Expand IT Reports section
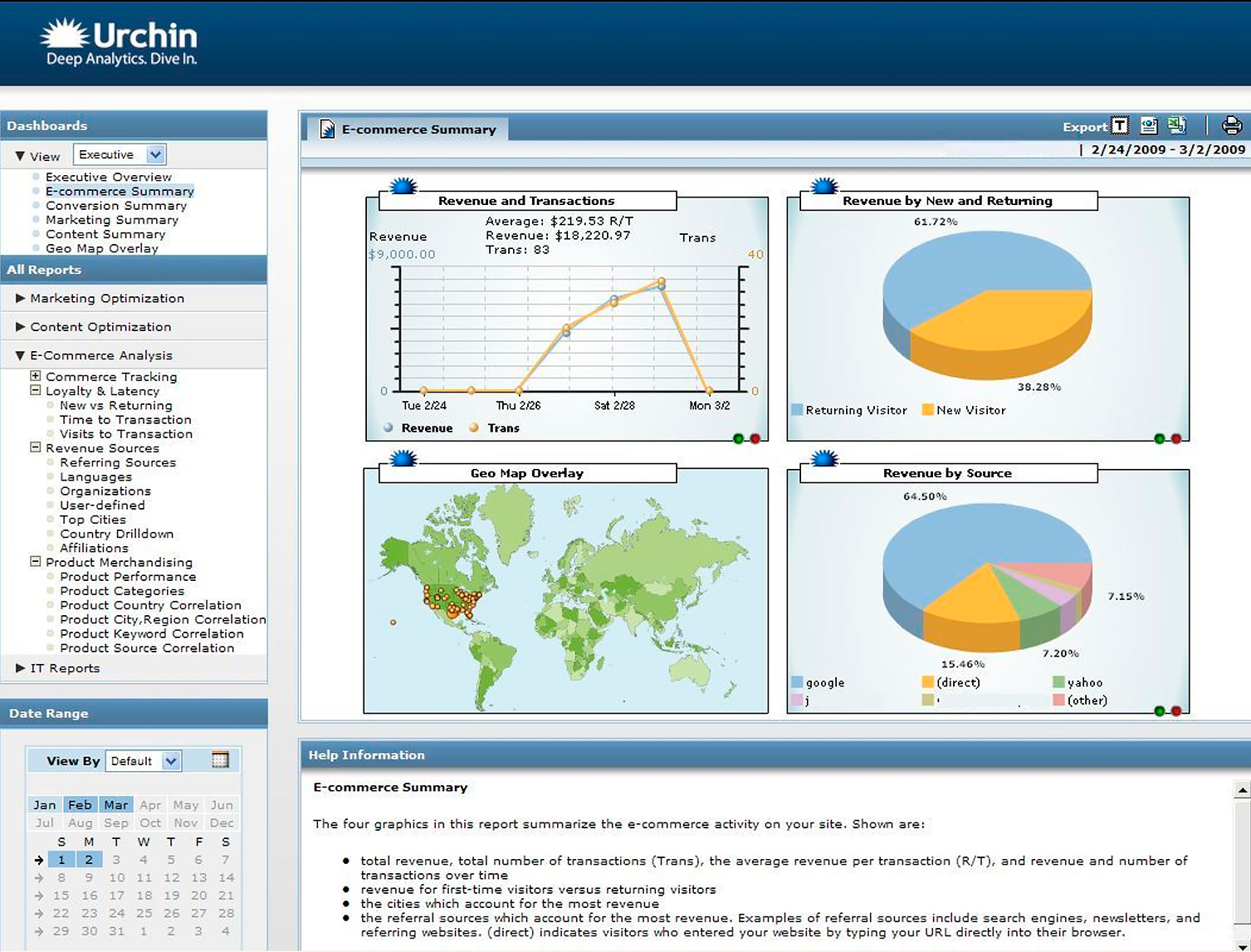 [x=21, y=667]
